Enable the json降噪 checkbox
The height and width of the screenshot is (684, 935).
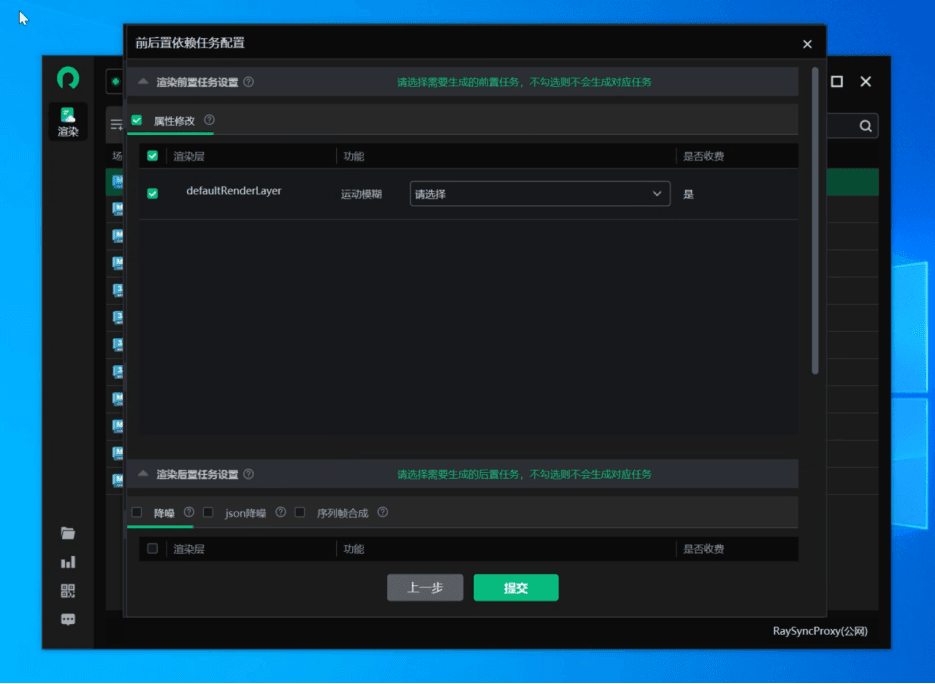[x=208, y=513]
